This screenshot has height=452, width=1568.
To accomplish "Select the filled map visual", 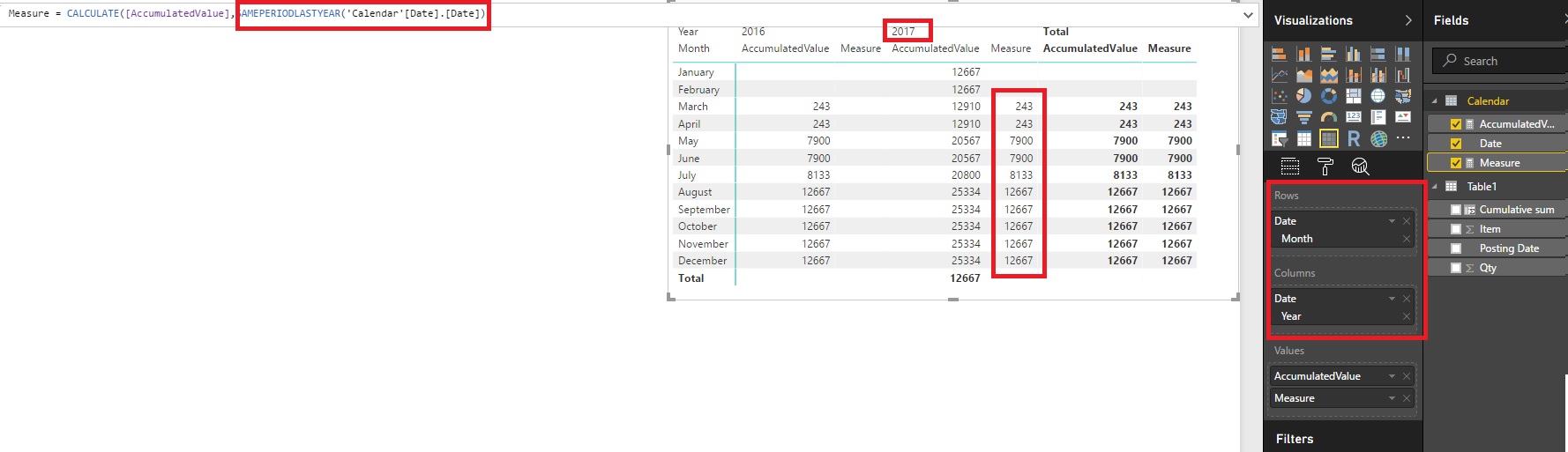I will click(1403, 96).
